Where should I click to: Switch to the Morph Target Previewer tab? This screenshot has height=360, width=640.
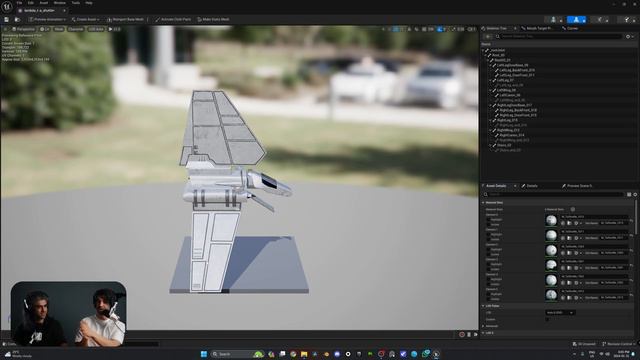[x=537, y=29]
